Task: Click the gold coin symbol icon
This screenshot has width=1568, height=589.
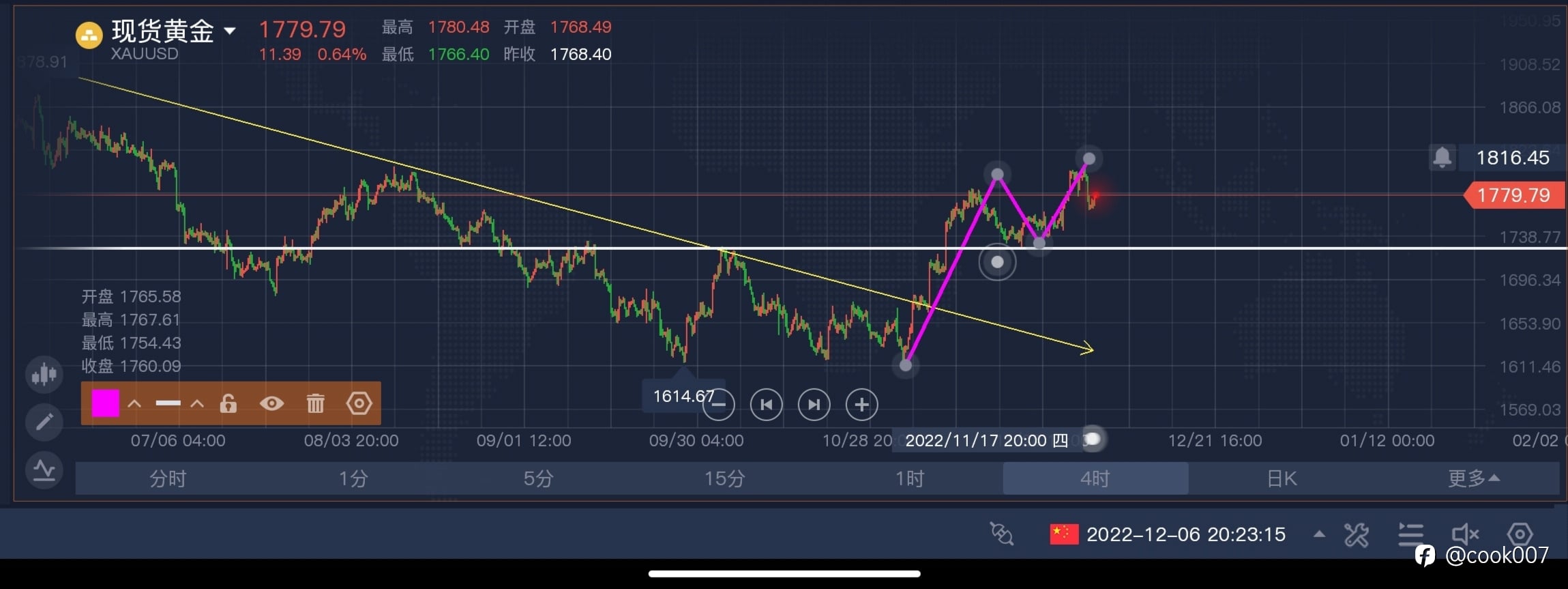Action: (89, 36)
